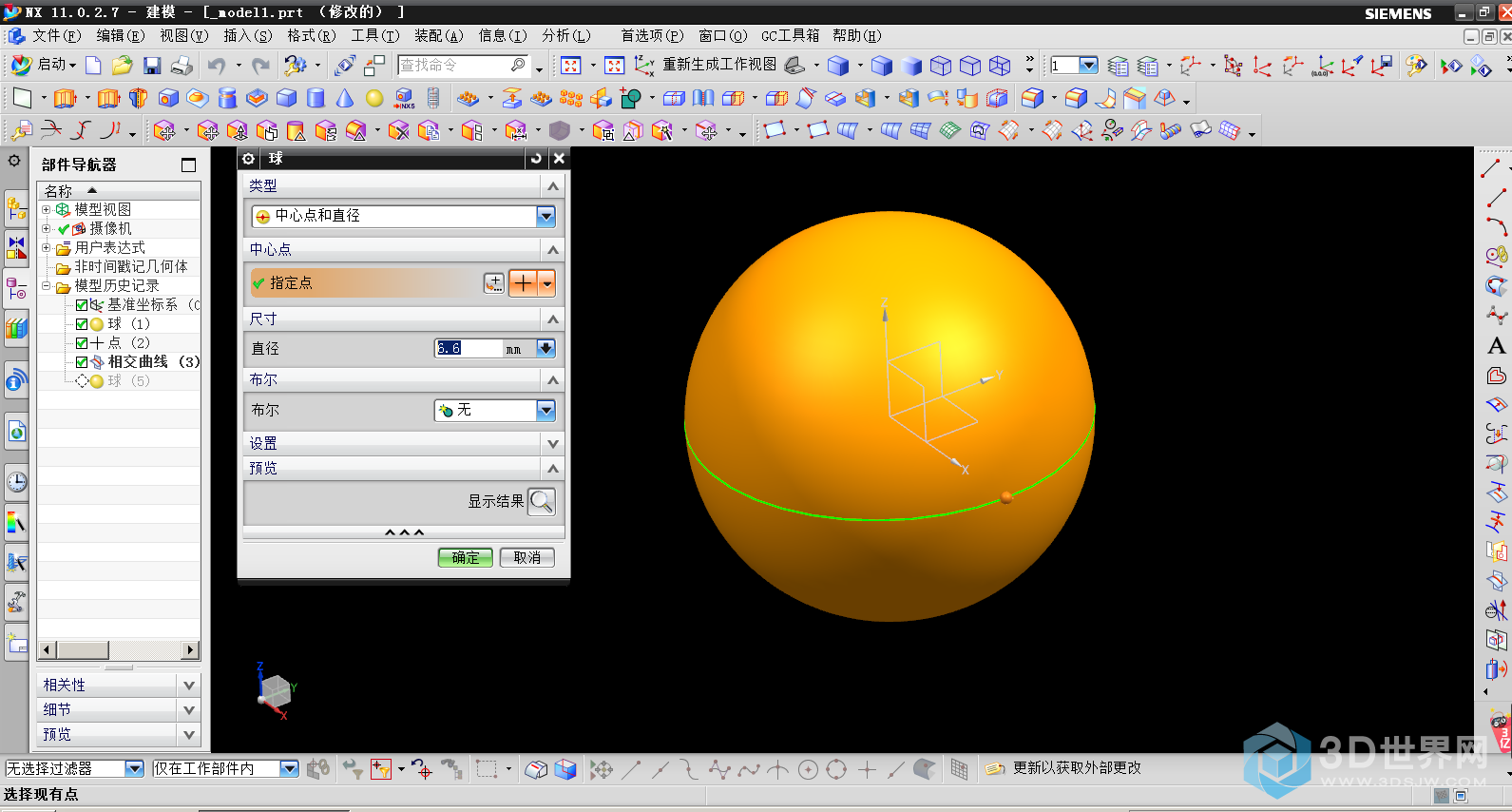
Task: Reset the Sphere dialog
Action: pos(536,159)
